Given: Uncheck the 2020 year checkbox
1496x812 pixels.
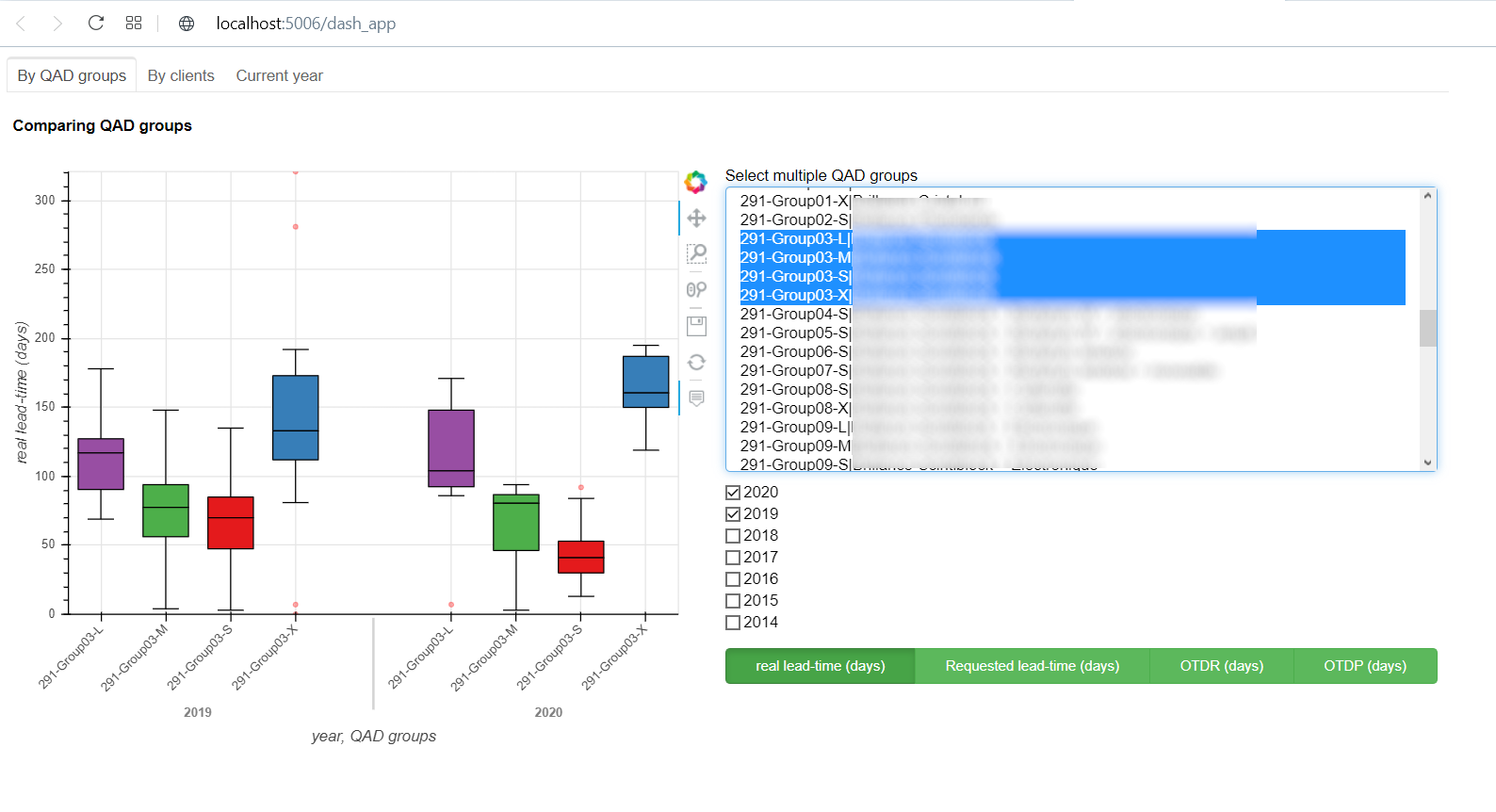Looking at the screenshot, I should coord(733,493).
